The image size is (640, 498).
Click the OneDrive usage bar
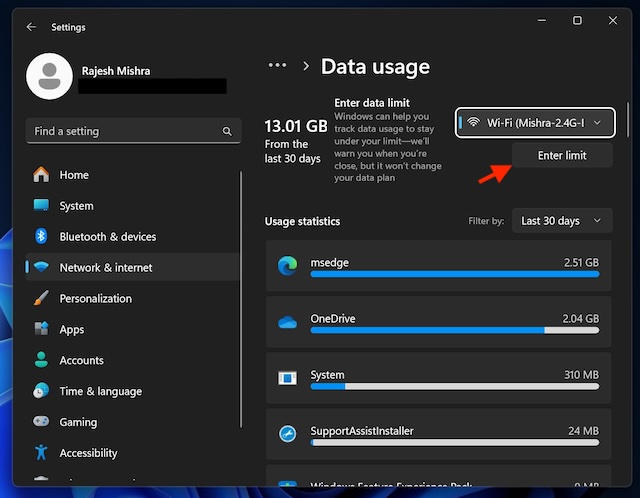point(455,330)
